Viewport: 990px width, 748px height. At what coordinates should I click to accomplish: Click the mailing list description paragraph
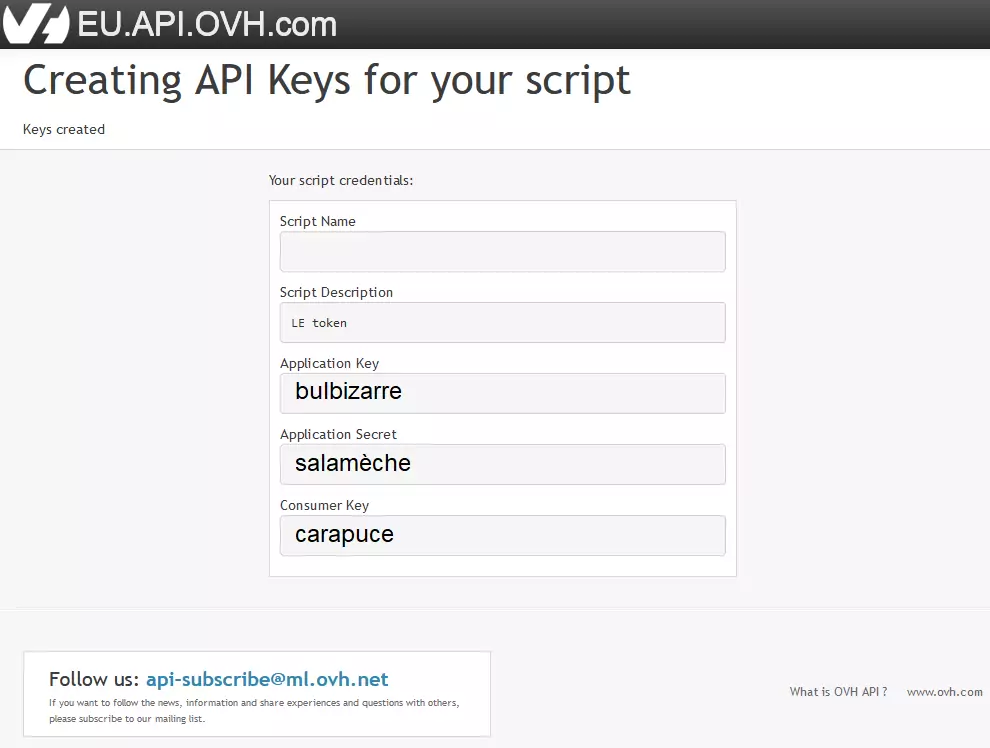tap(254, 711)
